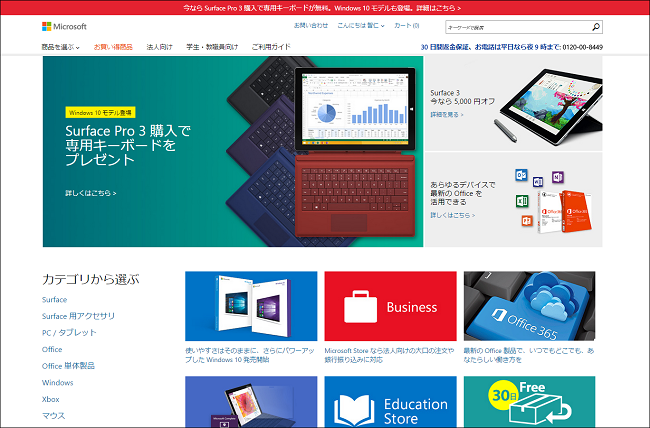Click the PowerPoint icon in Office tile
This screenshot has width=650, height=428.
click(527, 220)
